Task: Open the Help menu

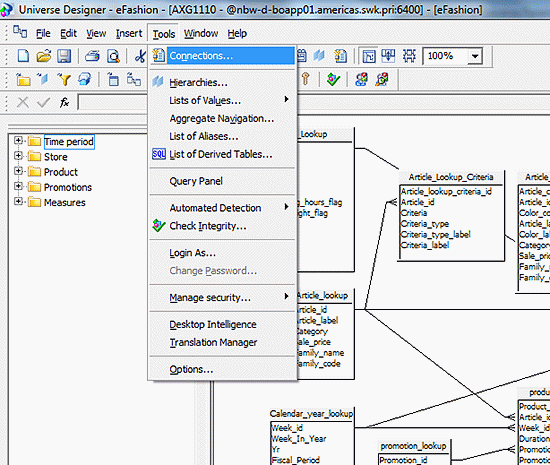Action: 237,33
